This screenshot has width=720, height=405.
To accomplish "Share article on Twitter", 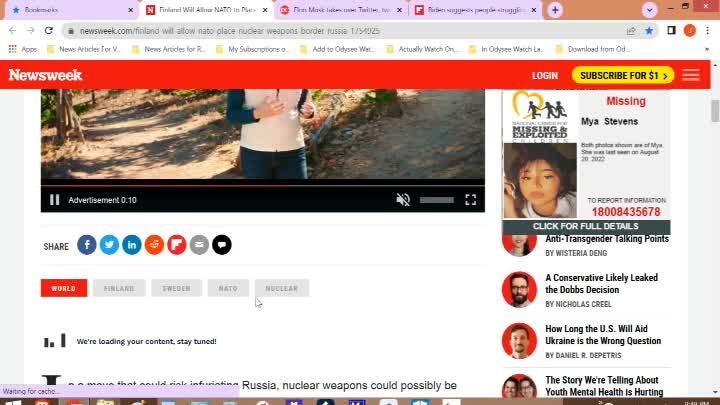I will (109, 245).
